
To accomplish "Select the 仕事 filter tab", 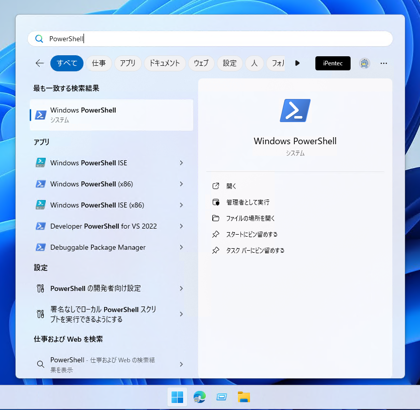I will [99, 63].
